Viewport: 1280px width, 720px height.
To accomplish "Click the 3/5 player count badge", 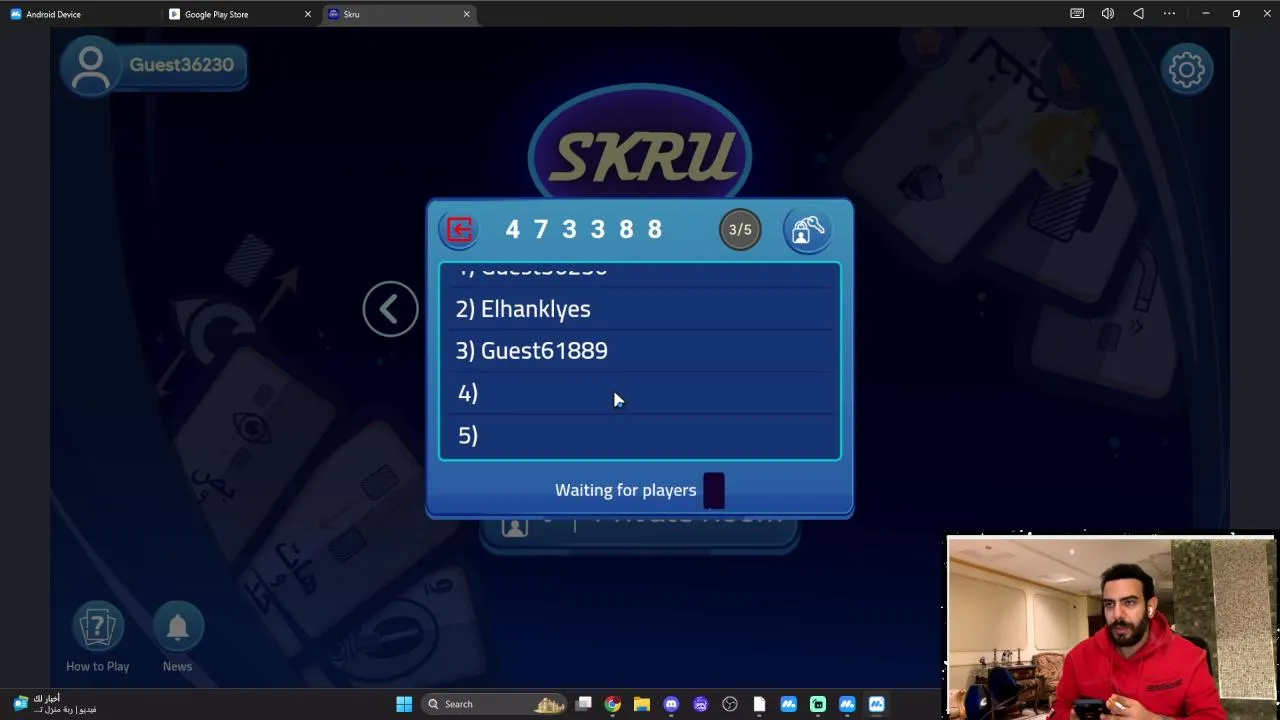I will point(740,230).
